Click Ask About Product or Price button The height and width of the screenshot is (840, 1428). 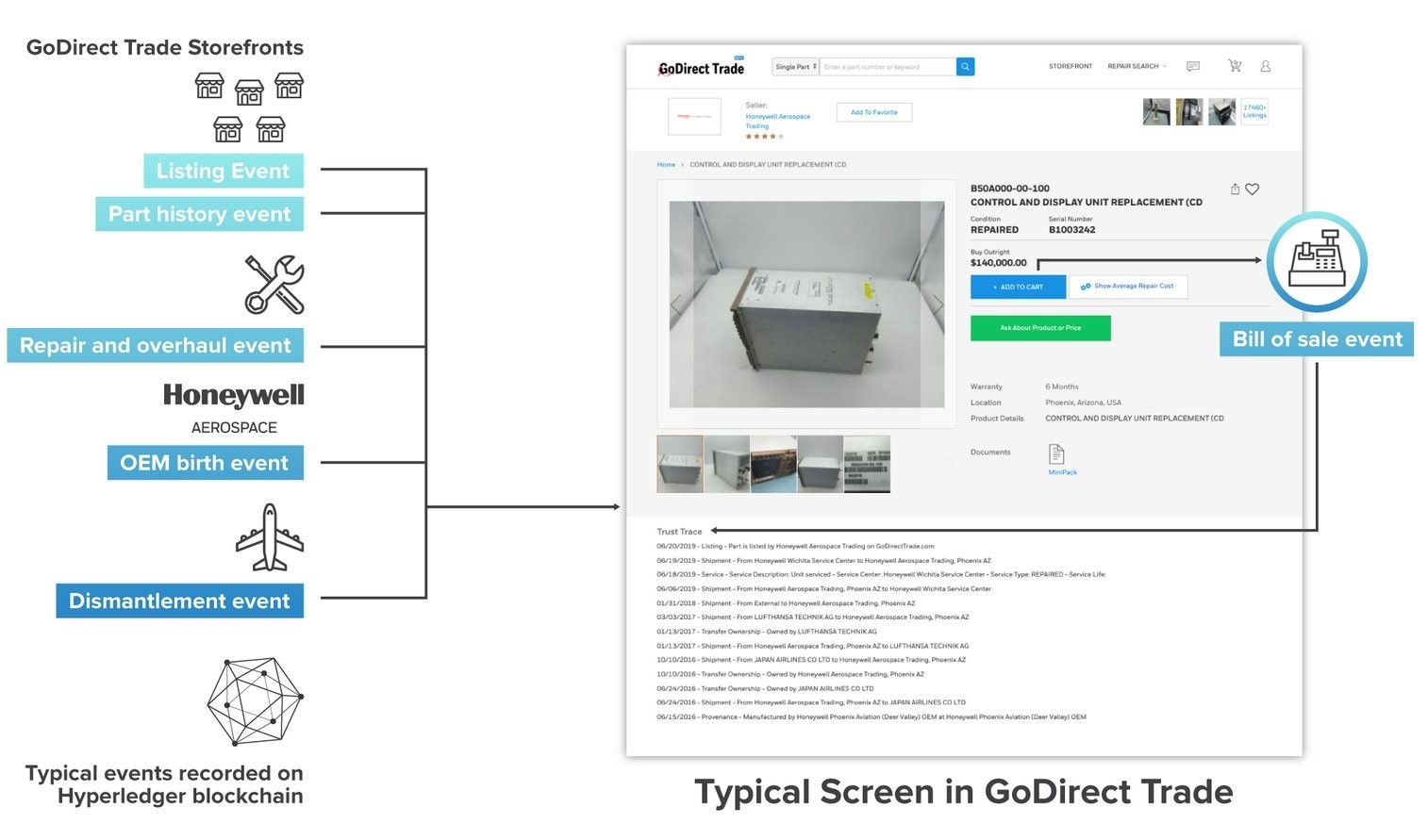click(x=1040, y=328)
